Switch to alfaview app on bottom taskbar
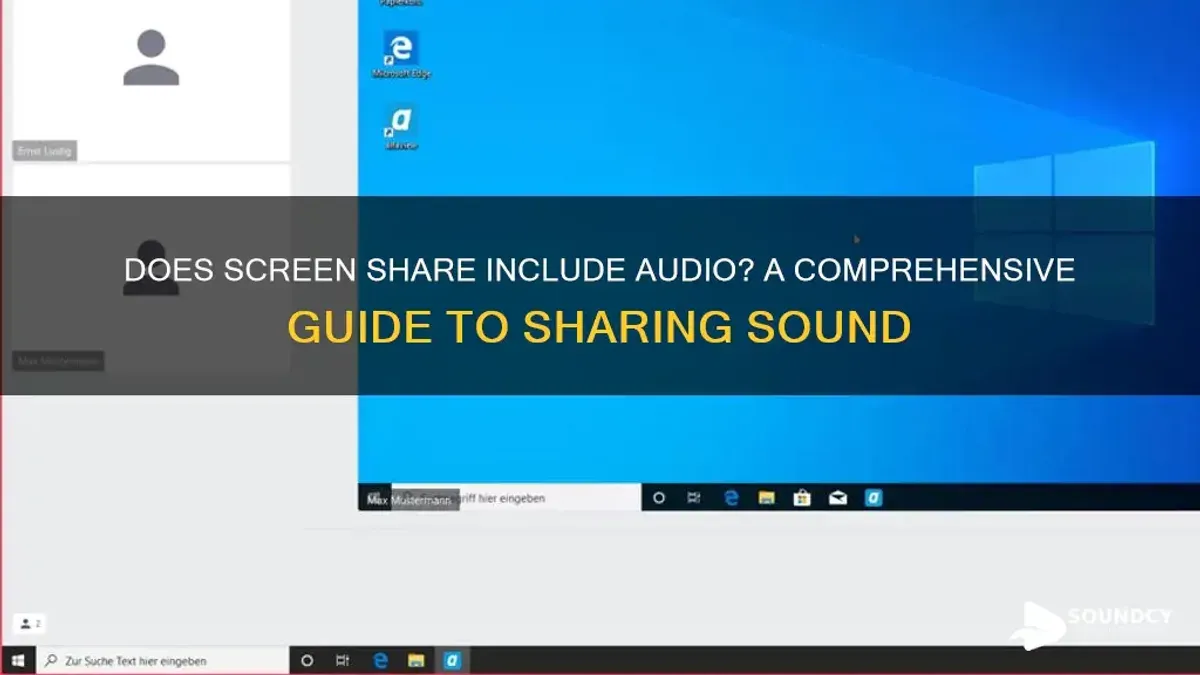The width and height of the screenshot is (1200, 675). click(452, 661)
